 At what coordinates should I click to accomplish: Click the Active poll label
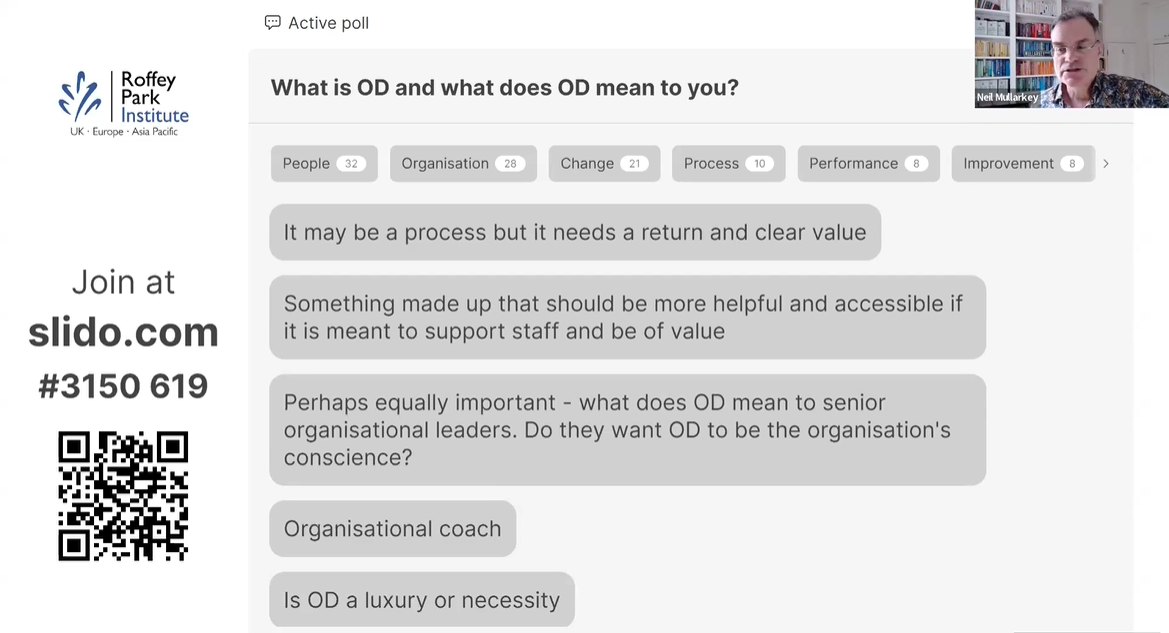(x=329, y=23)
